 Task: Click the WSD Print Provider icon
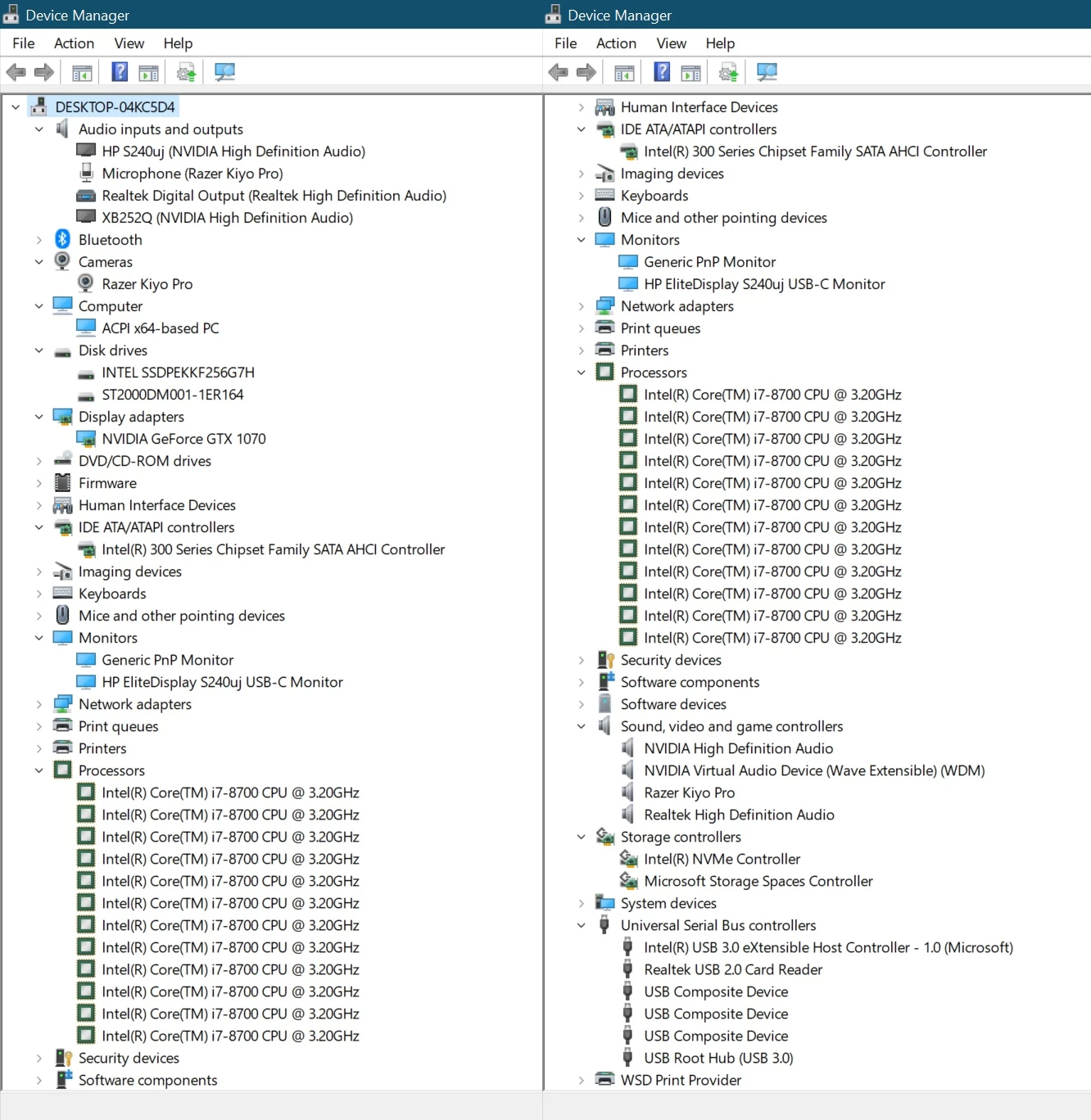tap(605, 1079)
